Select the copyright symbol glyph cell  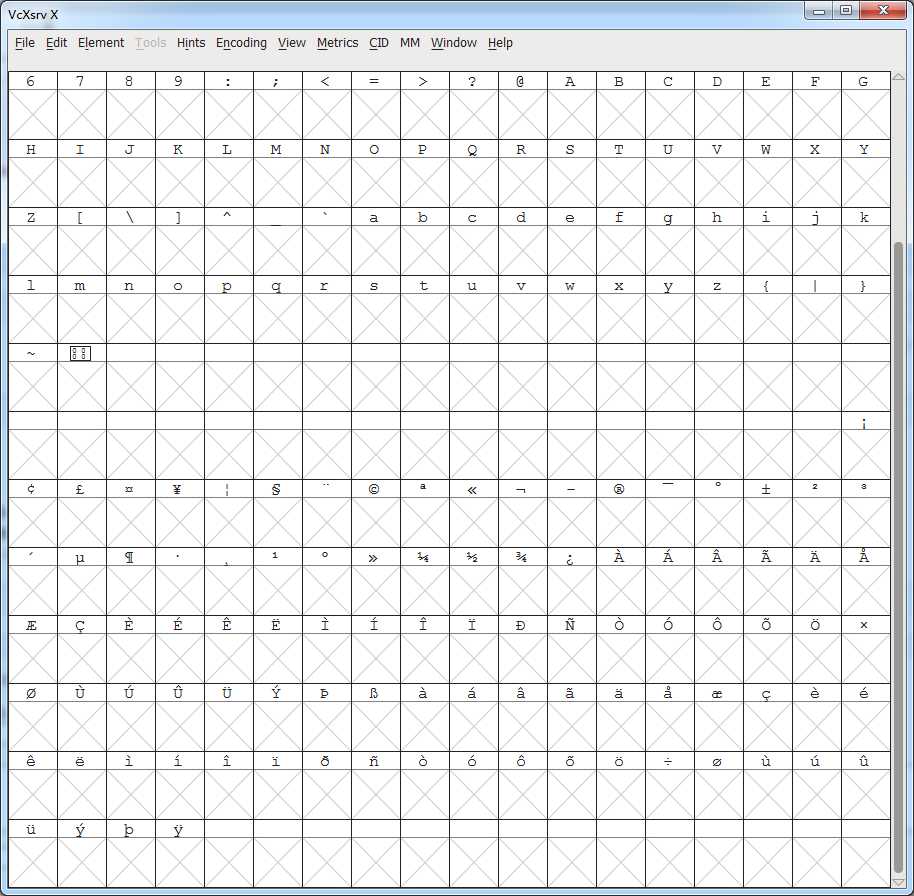point(376,514)
